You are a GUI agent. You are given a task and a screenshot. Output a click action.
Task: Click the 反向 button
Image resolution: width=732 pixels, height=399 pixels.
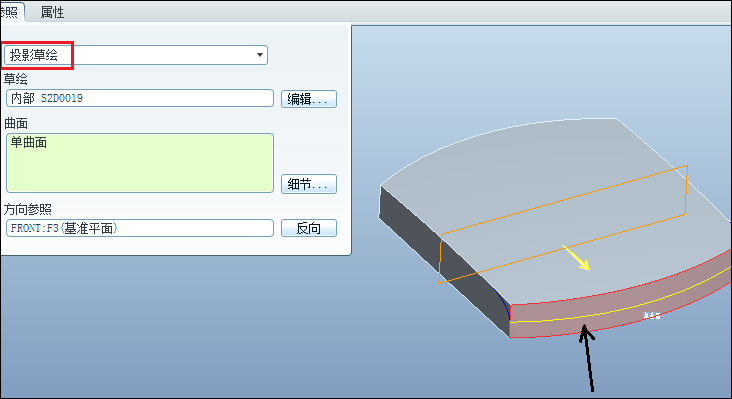(x=309, y=228)
